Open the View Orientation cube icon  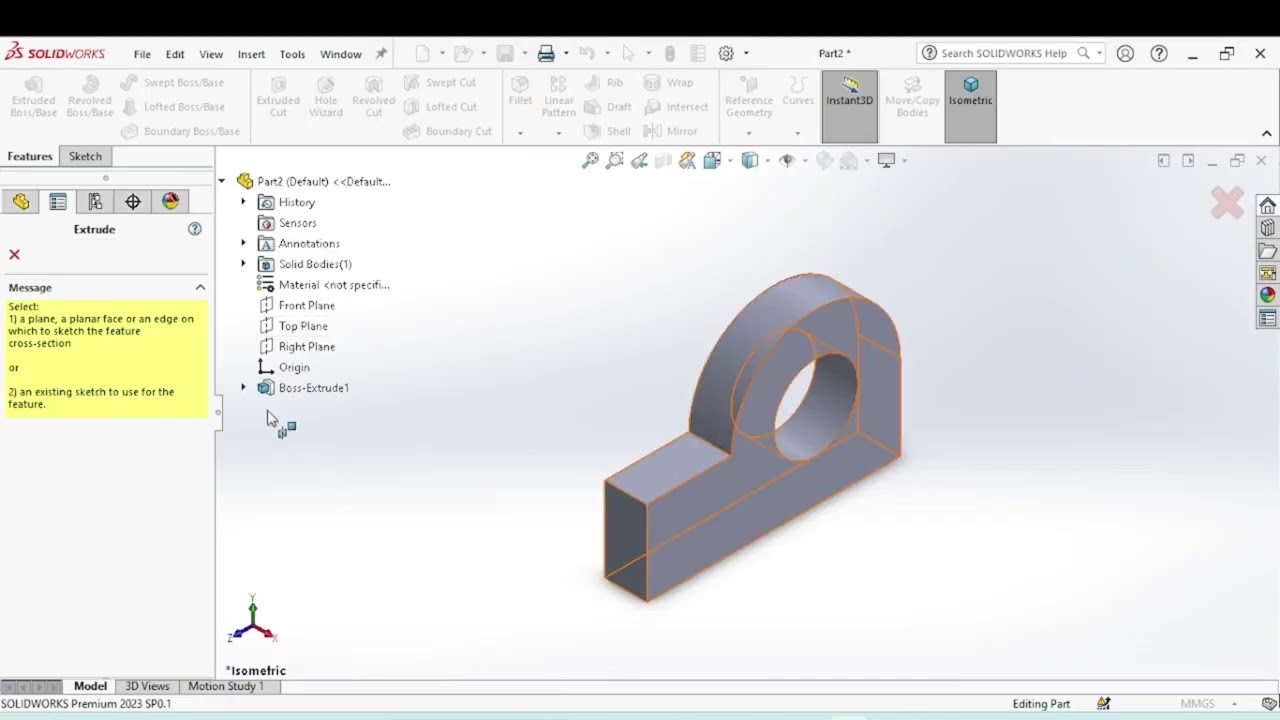pyautogui.click(x=712, y=160)
